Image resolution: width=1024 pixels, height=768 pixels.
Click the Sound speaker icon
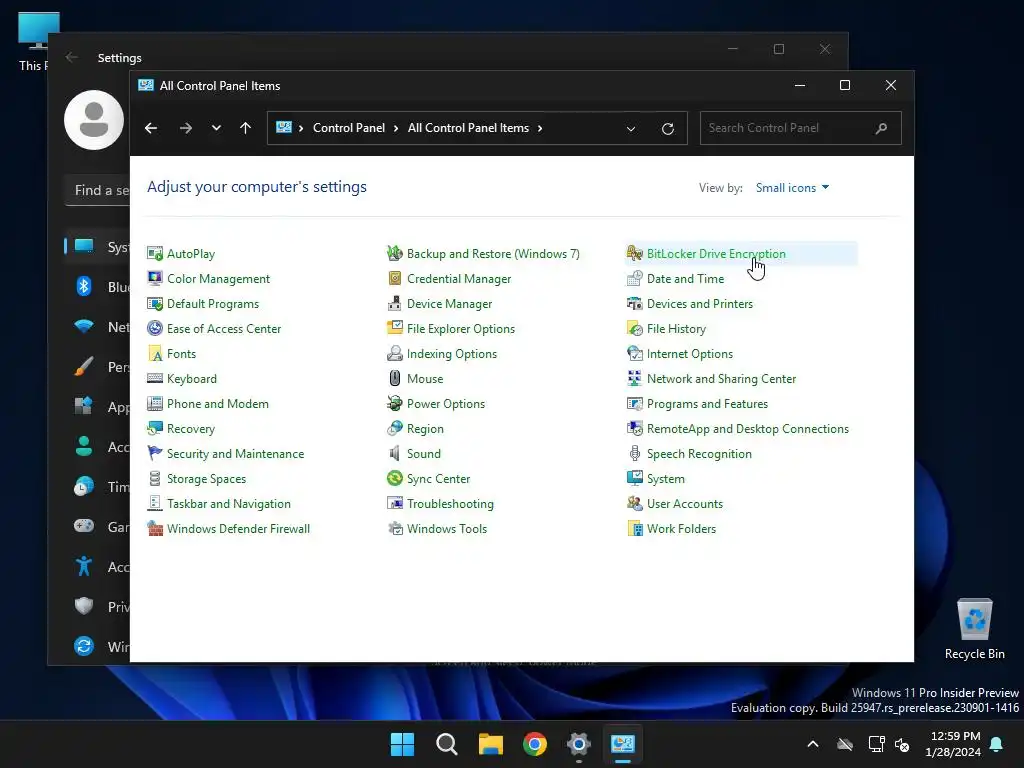pos(394,453)
